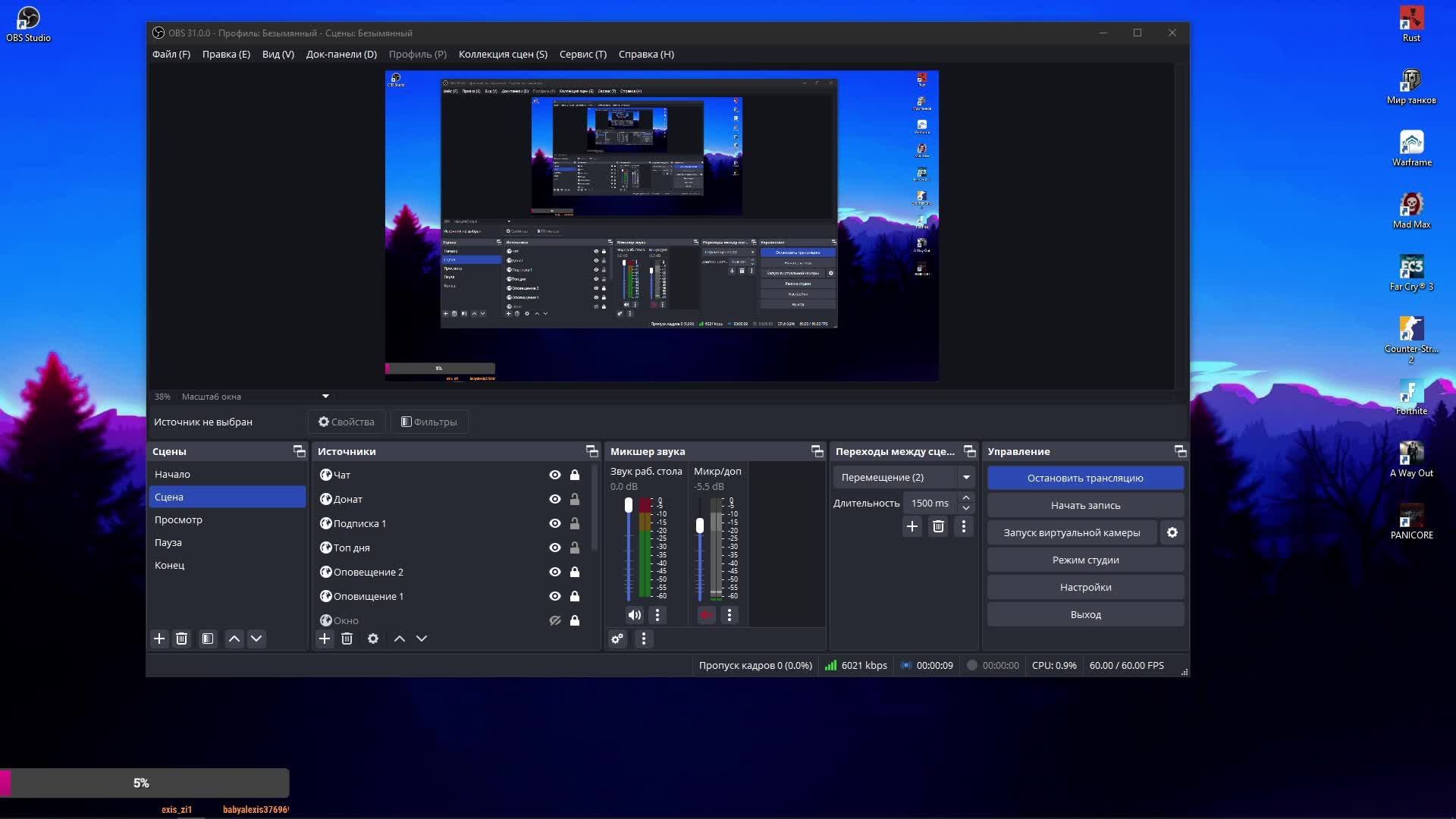Lock the Донат source
The height and width of the screenshot is (819, 1456).
pyautogui.click(x=575, y=499)
